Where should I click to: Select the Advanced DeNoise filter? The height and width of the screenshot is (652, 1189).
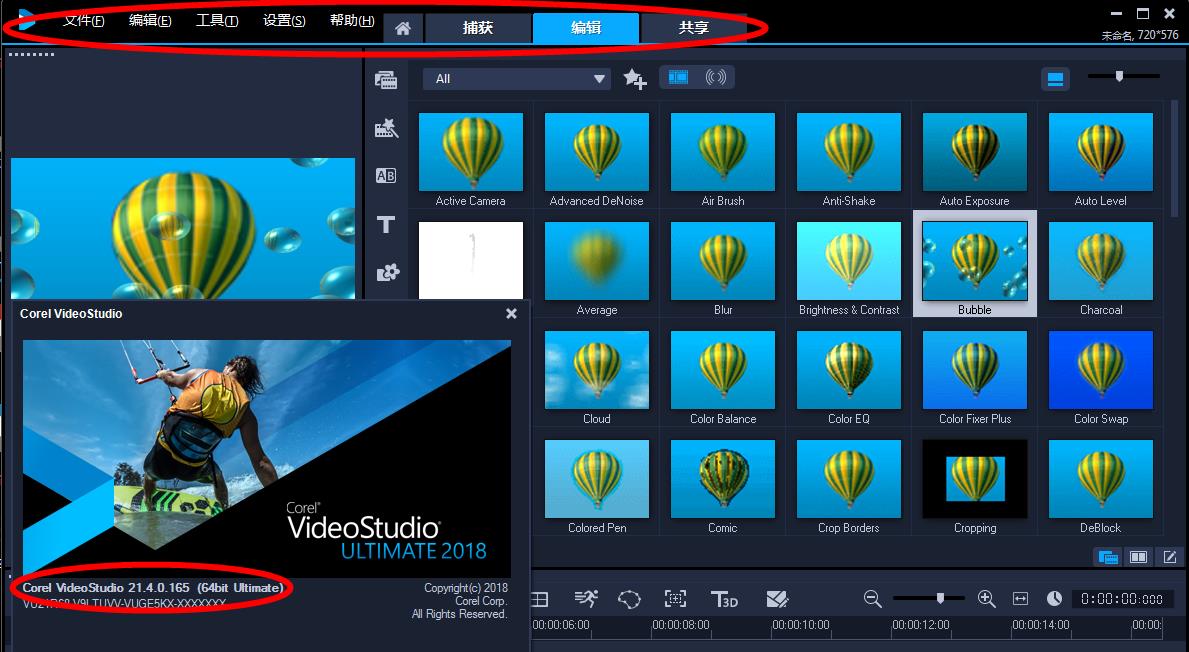point(597,152)
